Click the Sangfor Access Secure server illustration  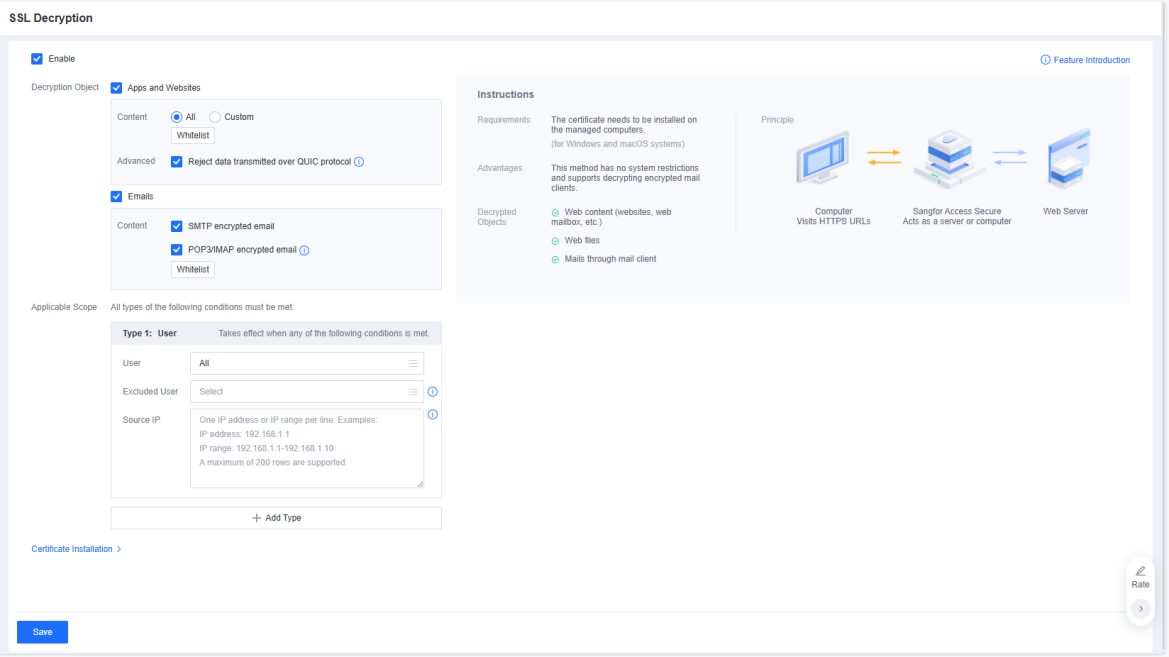tap(948, 159)
